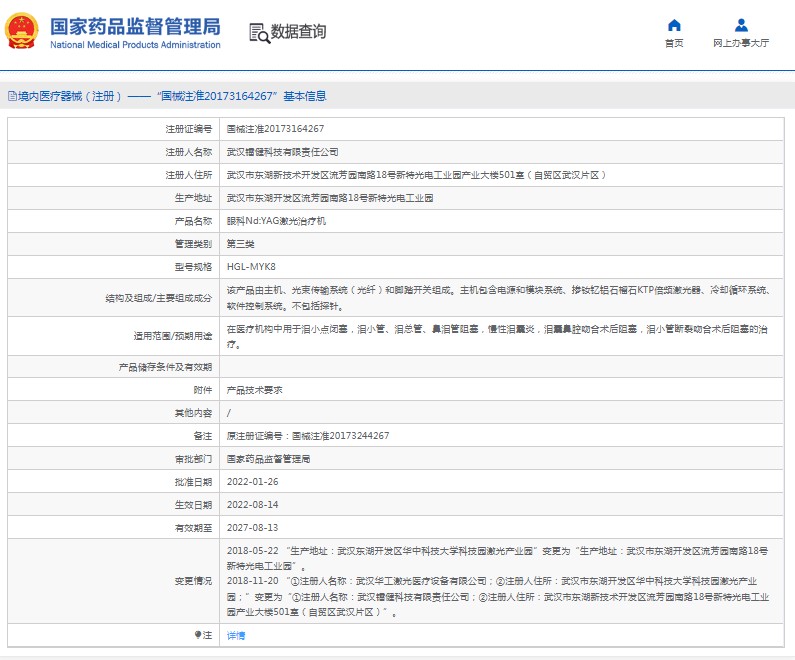Select registration number value 国械注准20173164267
Screen dimensions: 795x660
[x=275, y=129]
